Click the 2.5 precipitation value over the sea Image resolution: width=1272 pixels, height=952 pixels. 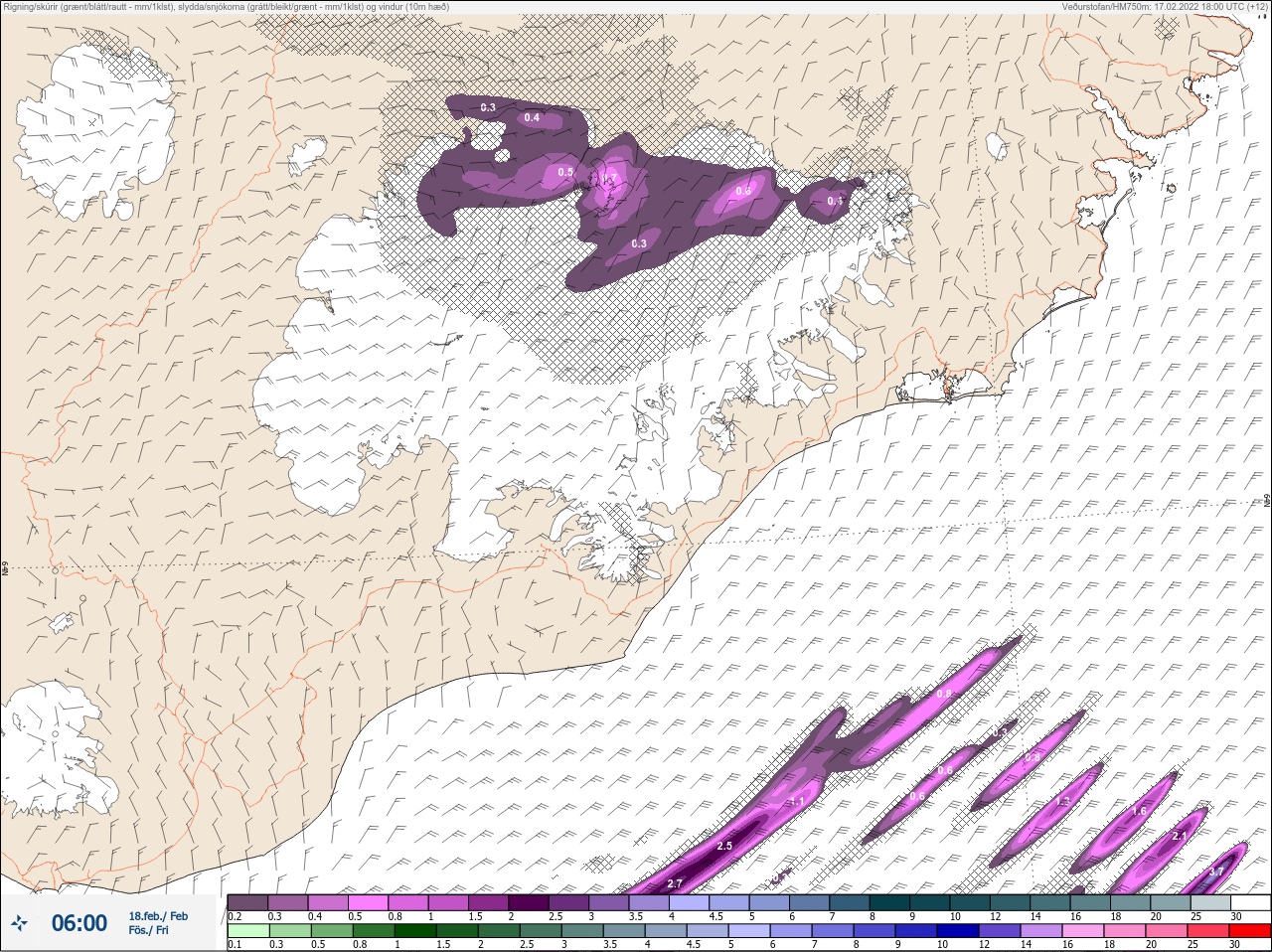tap(724, 846)
